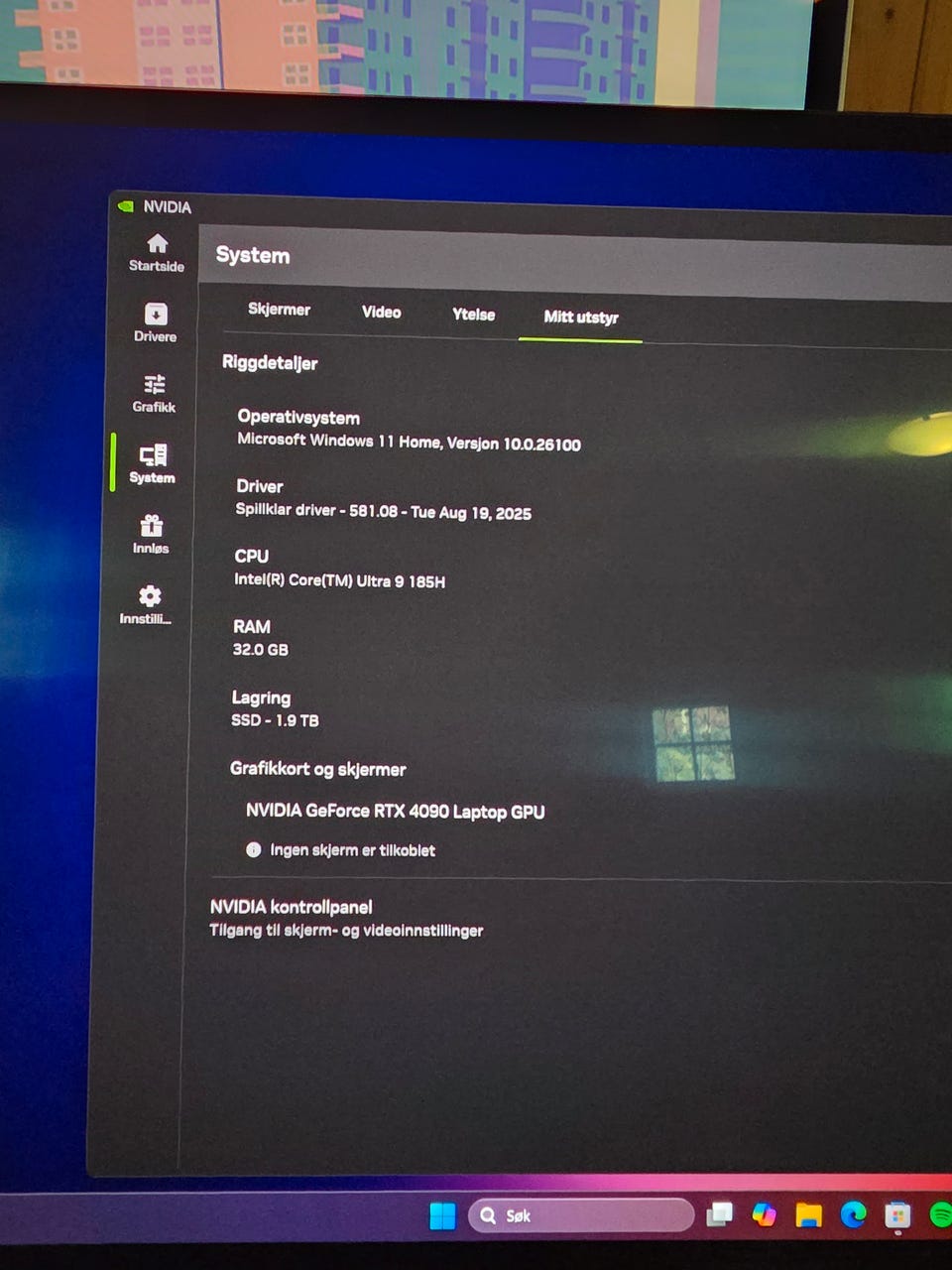
Task: Open Task View on the taskbar
Action: (x=720, y=1214)
